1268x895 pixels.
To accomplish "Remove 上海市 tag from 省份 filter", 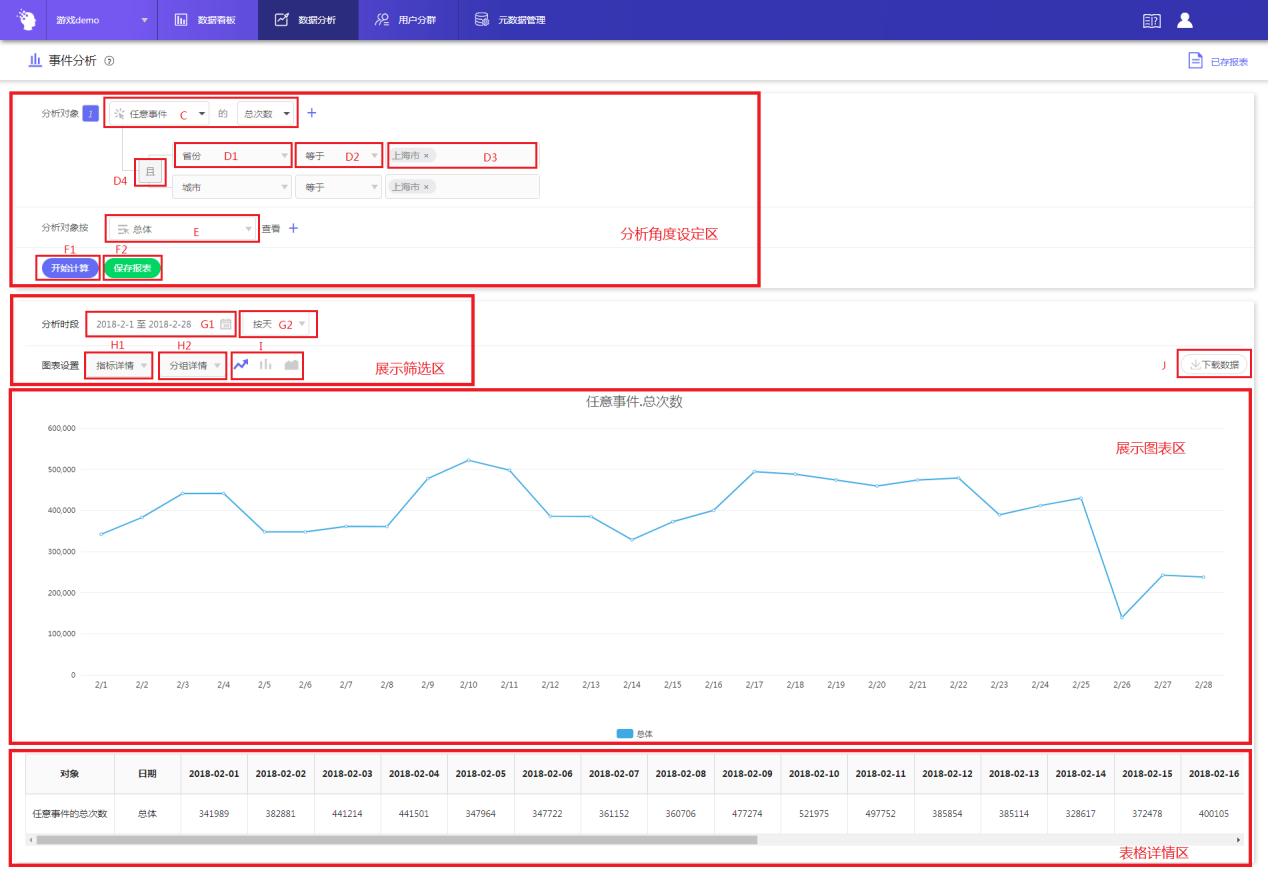I will tap(426, 156).
